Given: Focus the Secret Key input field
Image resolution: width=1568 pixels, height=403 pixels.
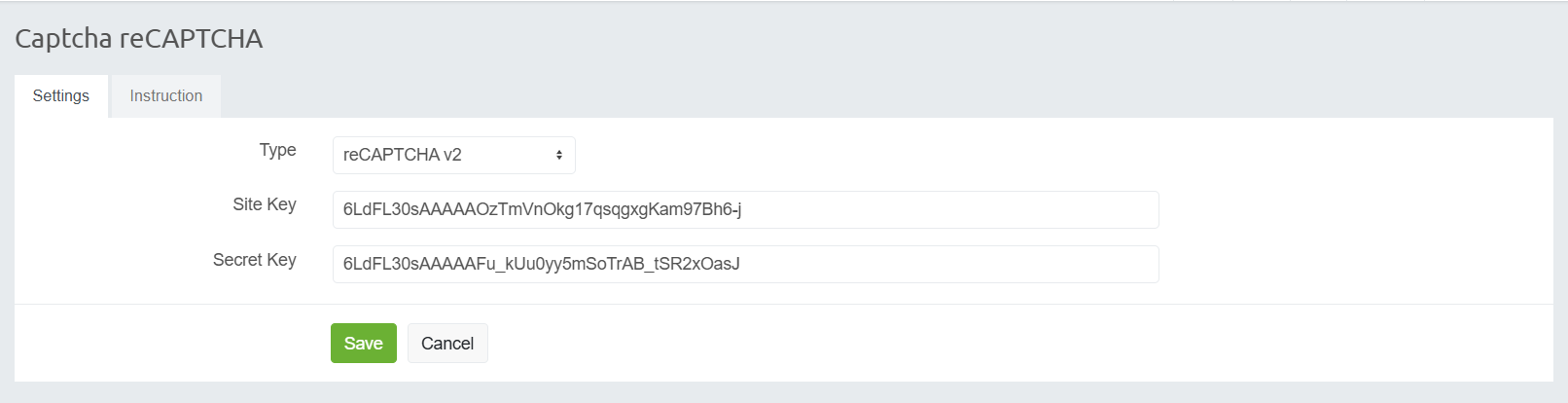Looking at the screenshot, I should point(745,265).
